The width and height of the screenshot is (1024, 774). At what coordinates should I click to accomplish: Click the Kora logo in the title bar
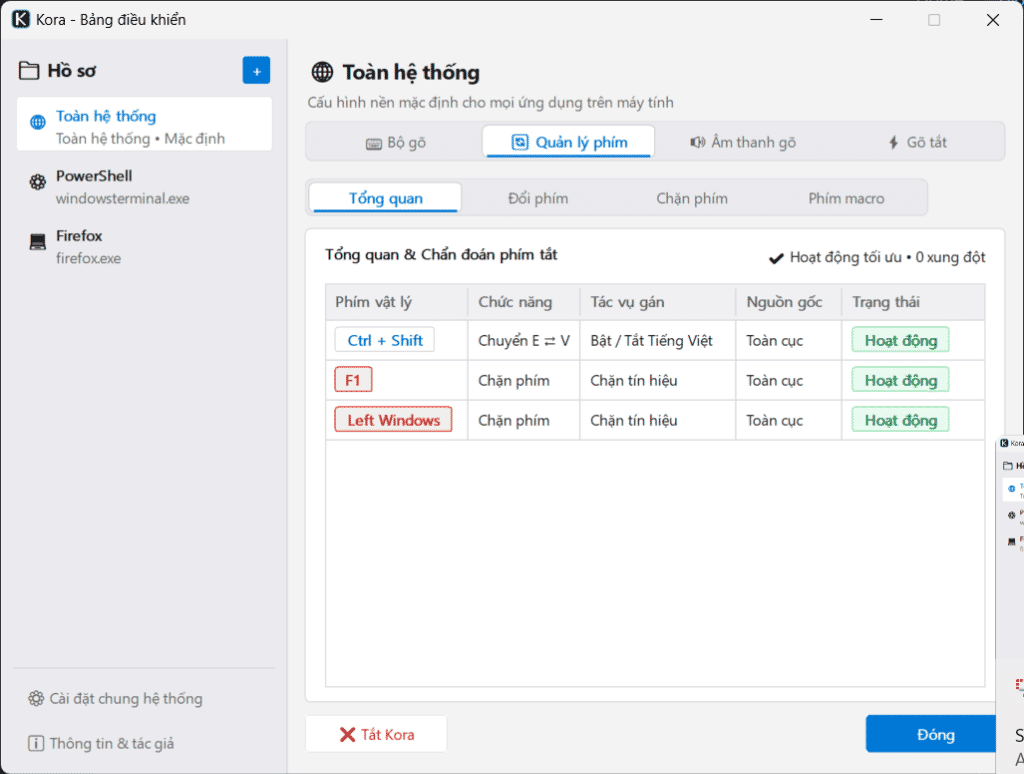[21, 20]
